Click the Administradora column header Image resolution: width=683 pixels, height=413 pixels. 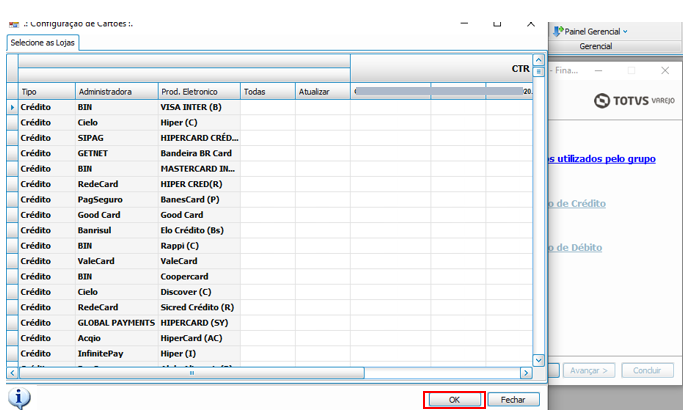[117, 91]
